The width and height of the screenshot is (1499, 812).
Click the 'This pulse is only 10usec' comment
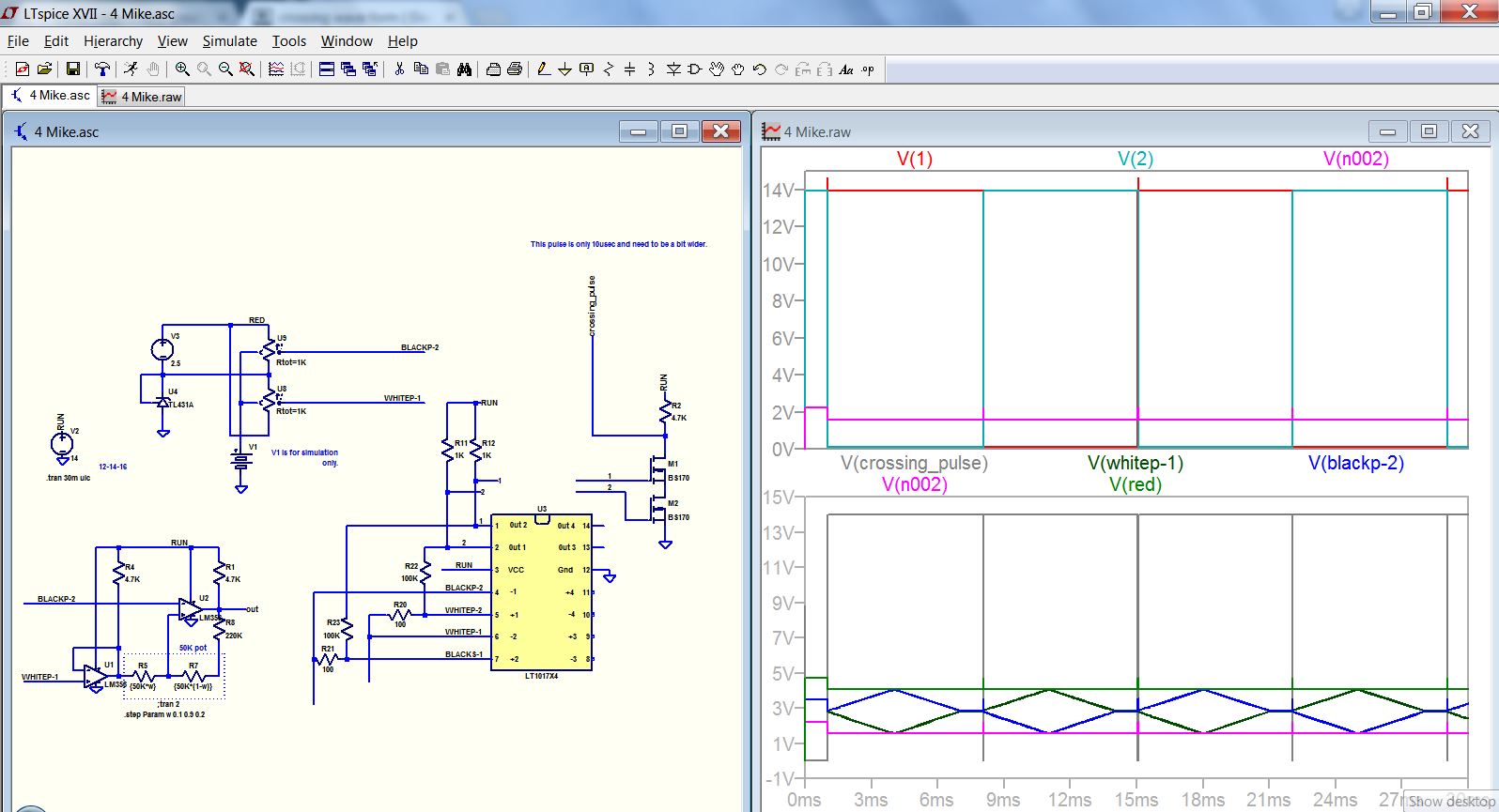click(618, 244)
